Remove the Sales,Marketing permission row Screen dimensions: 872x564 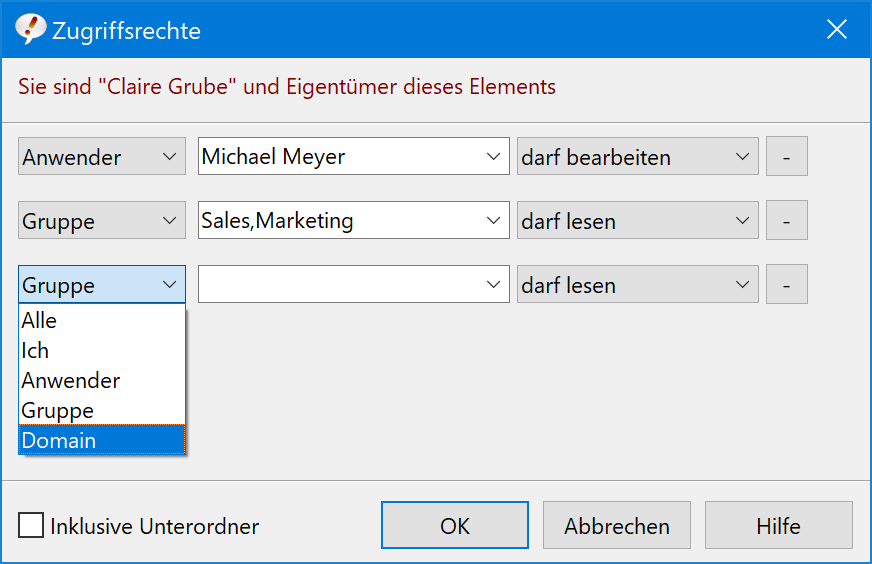click(x=786, y=220)
